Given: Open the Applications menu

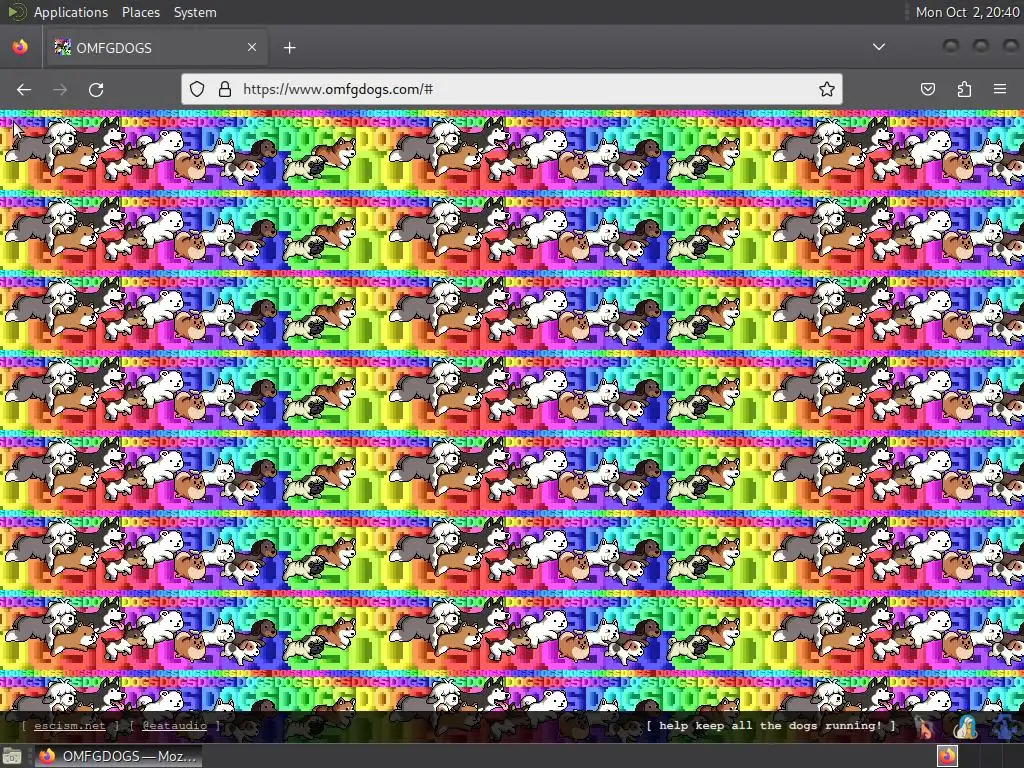Looking at the screenshot, I should point(71,12).
